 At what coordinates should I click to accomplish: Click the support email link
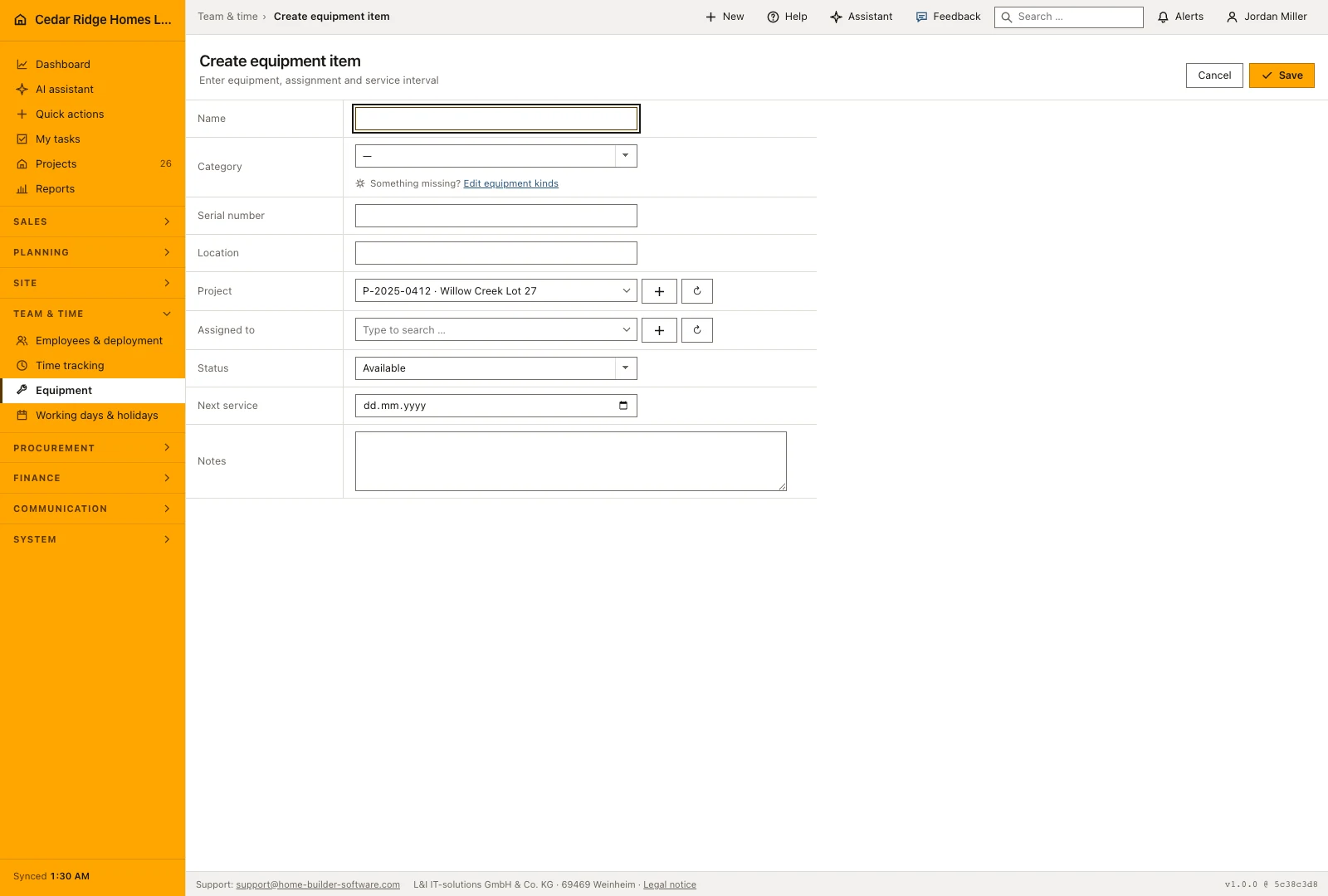click(318, 885)
